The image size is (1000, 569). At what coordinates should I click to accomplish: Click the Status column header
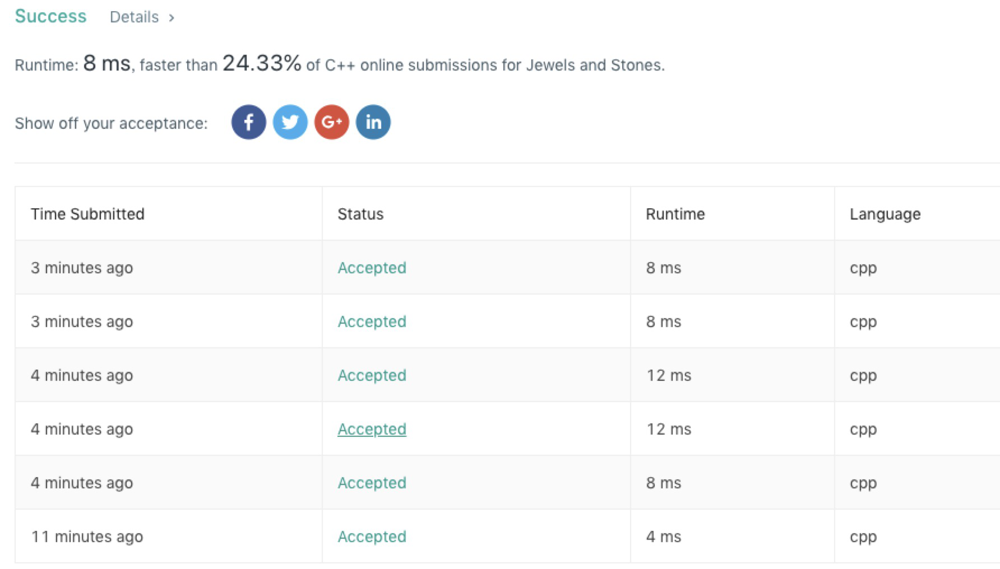360,214
